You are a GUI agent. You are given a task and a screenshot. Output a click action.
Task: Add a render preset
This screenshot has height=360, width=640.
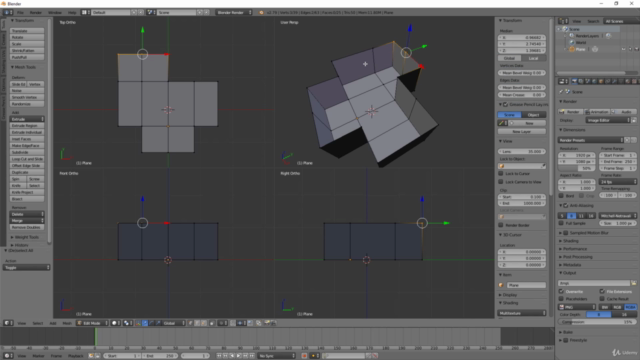pos(627,140)
